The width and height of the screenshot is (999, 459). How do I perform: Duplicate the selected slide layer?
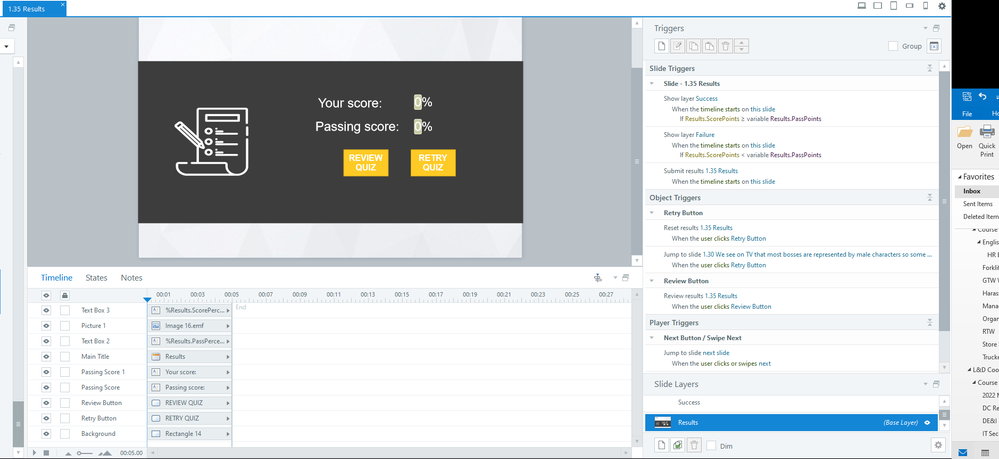[678, 445]
